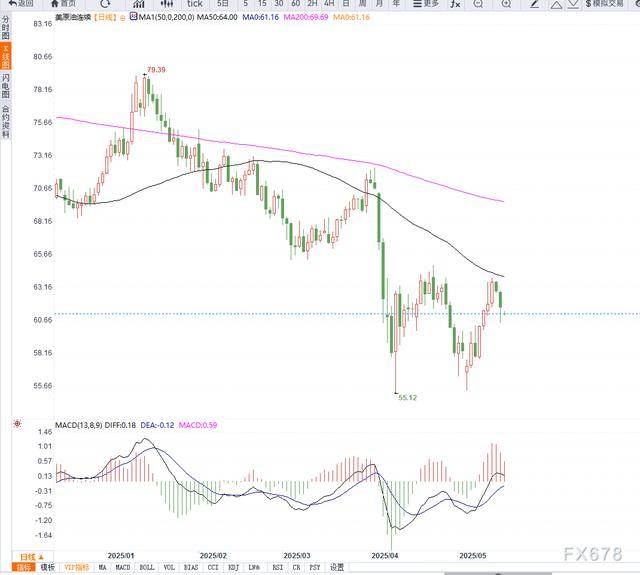Apply the BIAS indicator
This screenshot has height=575, width=640.
191,567
